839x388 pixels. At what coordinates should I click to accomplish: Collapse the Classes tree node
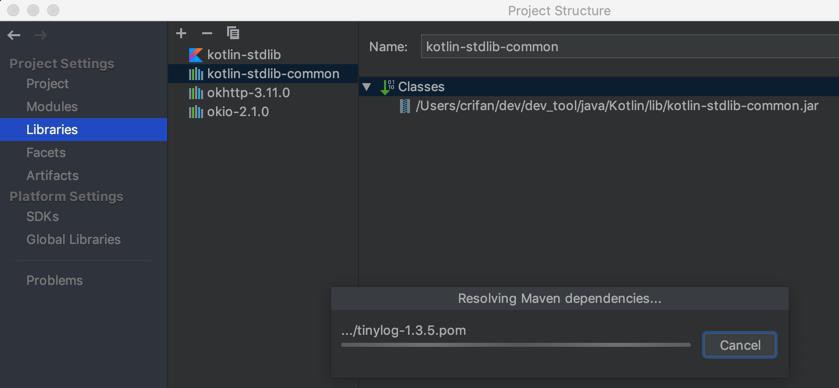(x=367, y=87)
